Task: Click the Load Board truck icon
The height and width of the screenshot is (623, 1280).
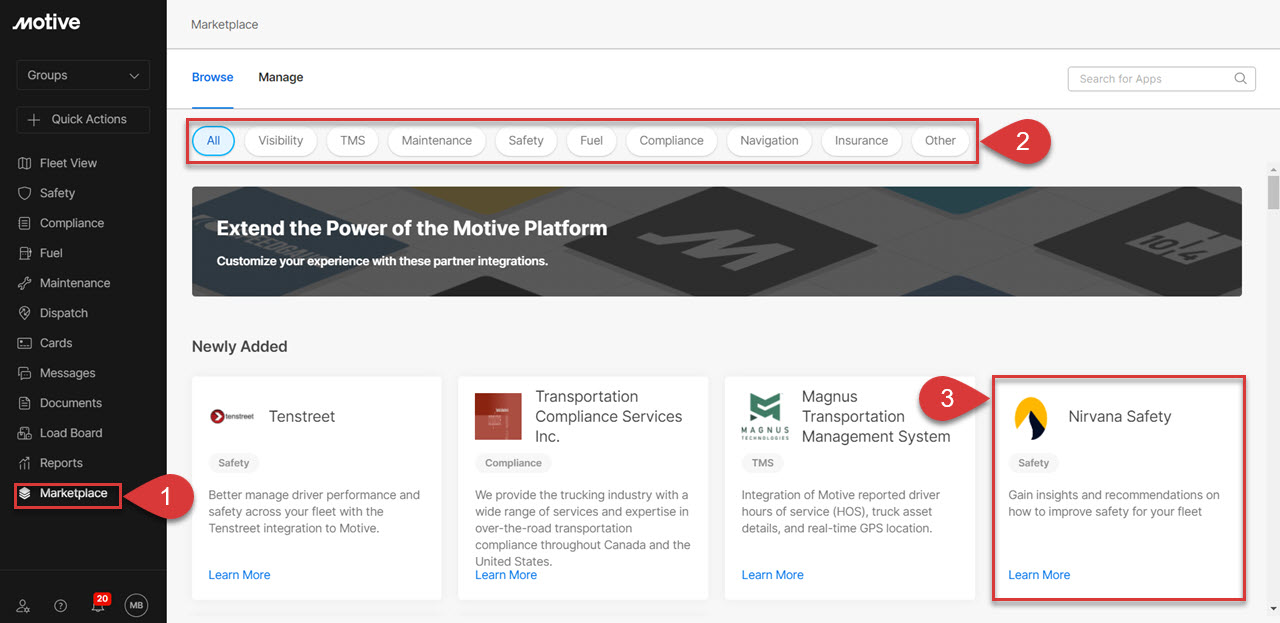Action: [x=25, y=433]
